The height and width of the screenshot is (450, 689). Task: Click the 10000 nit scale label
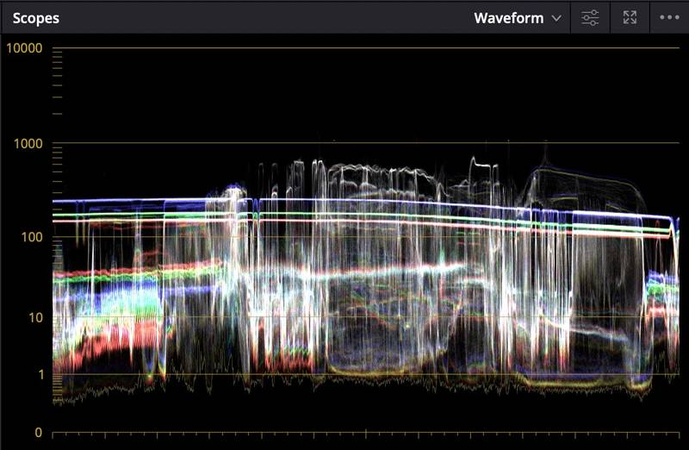(x=23, y=48)
